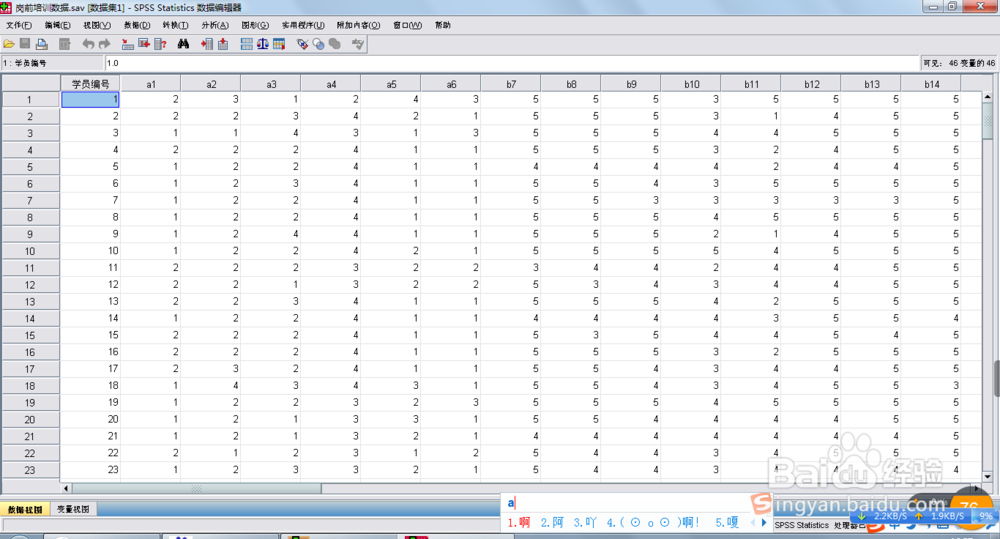Open the 转换(T) menu
1000x539 pixels.
click(175, 26)
